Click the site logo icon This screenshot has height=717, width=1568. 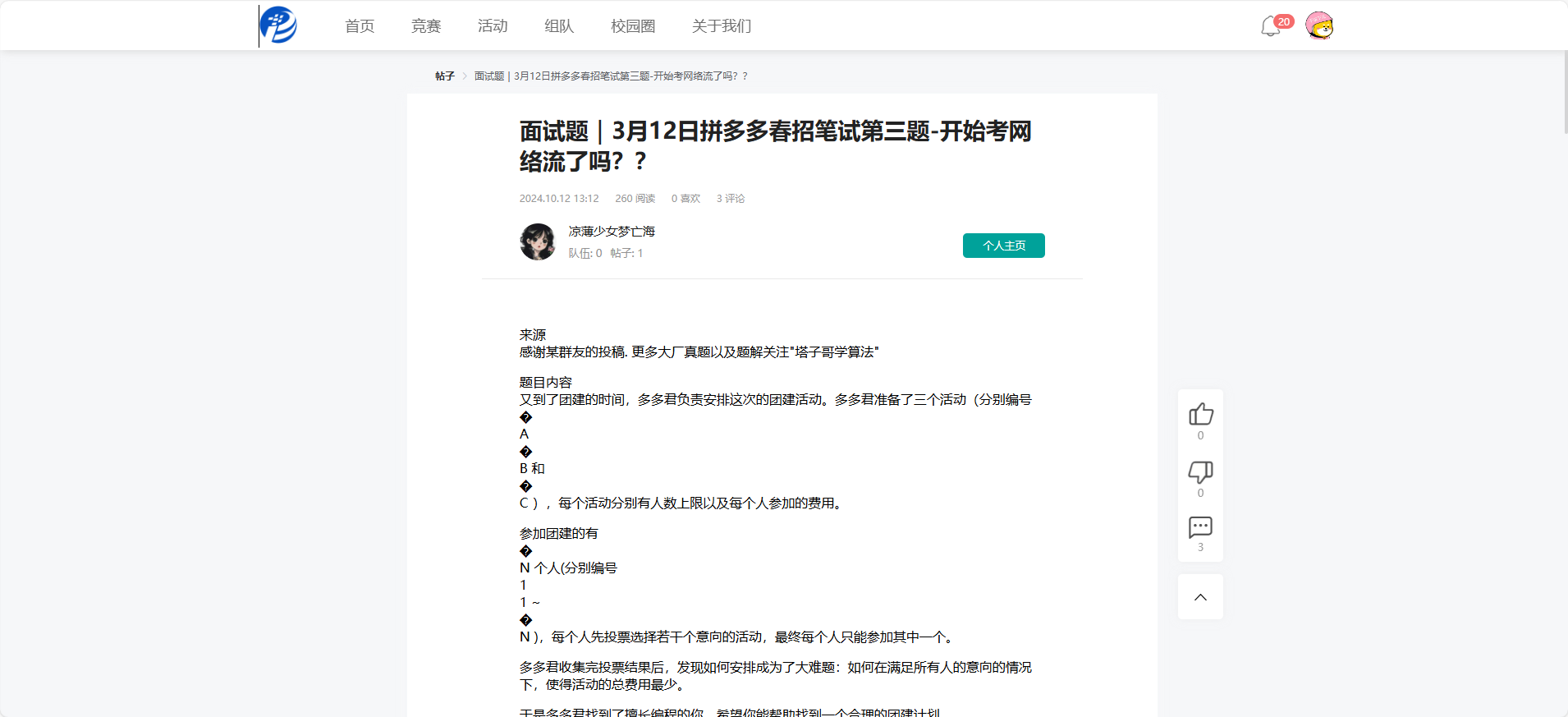tap(278, 25)
